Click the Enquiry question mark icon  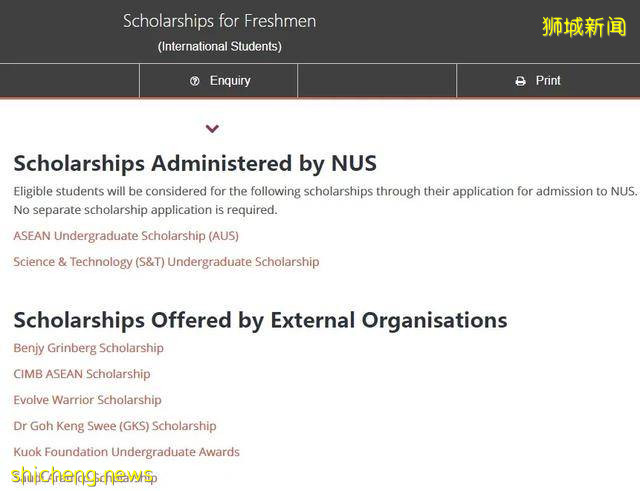(195, 81)
